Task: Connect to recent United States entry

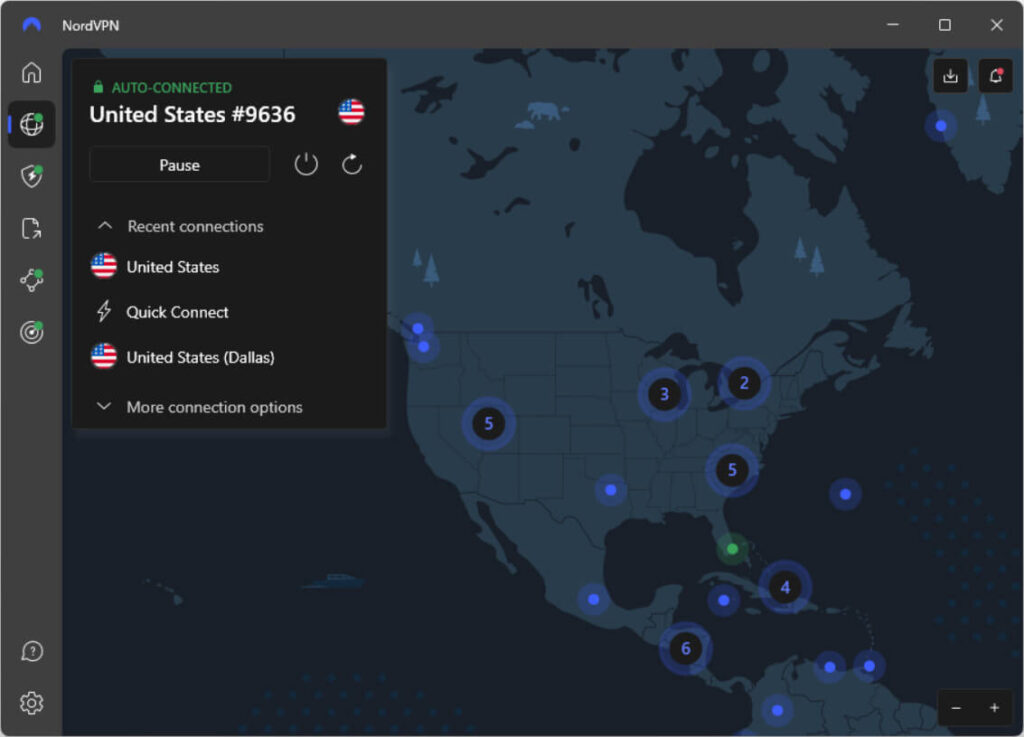Action: (x=155, y=266)
